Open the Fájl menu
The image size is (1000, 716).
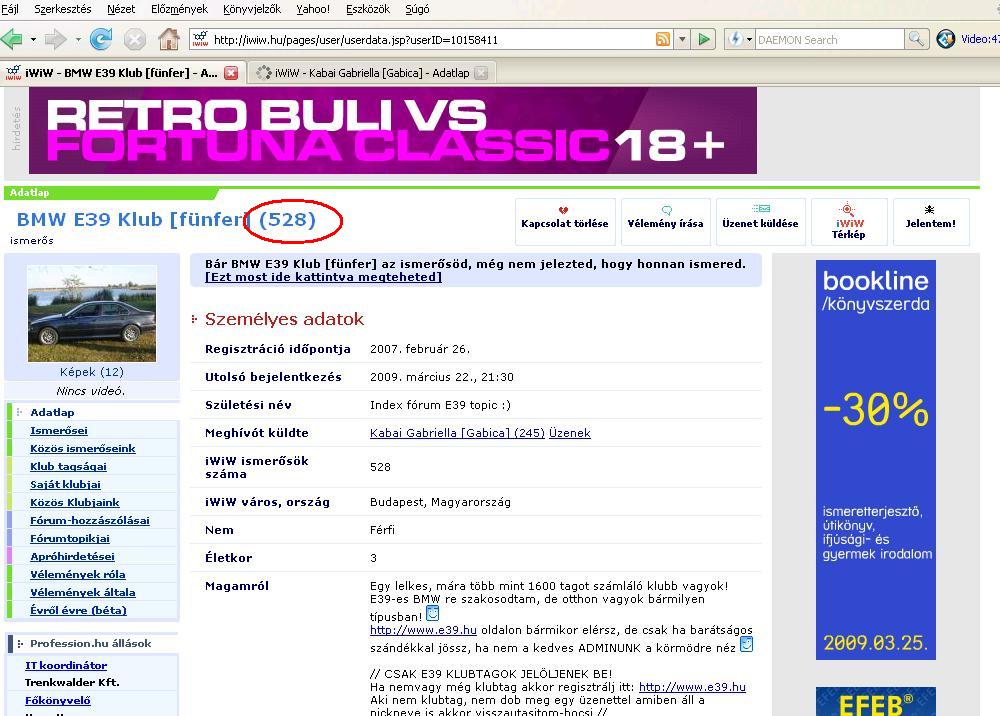(10, 10)
